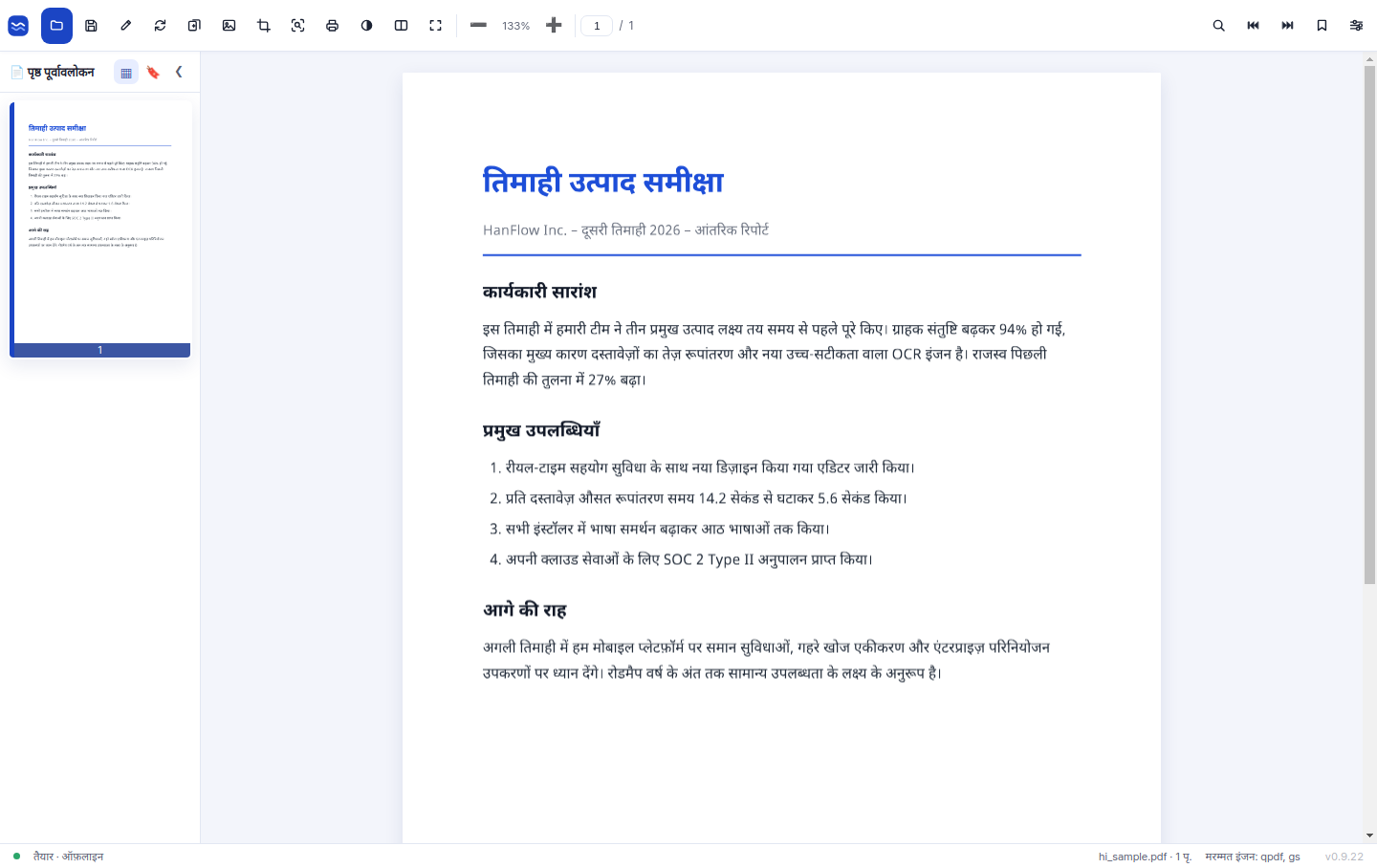Image resolution: width=1377 pixels, height=868 pixels.
Task: Save the document with the floppy disk icon
Action: point(91,26)
